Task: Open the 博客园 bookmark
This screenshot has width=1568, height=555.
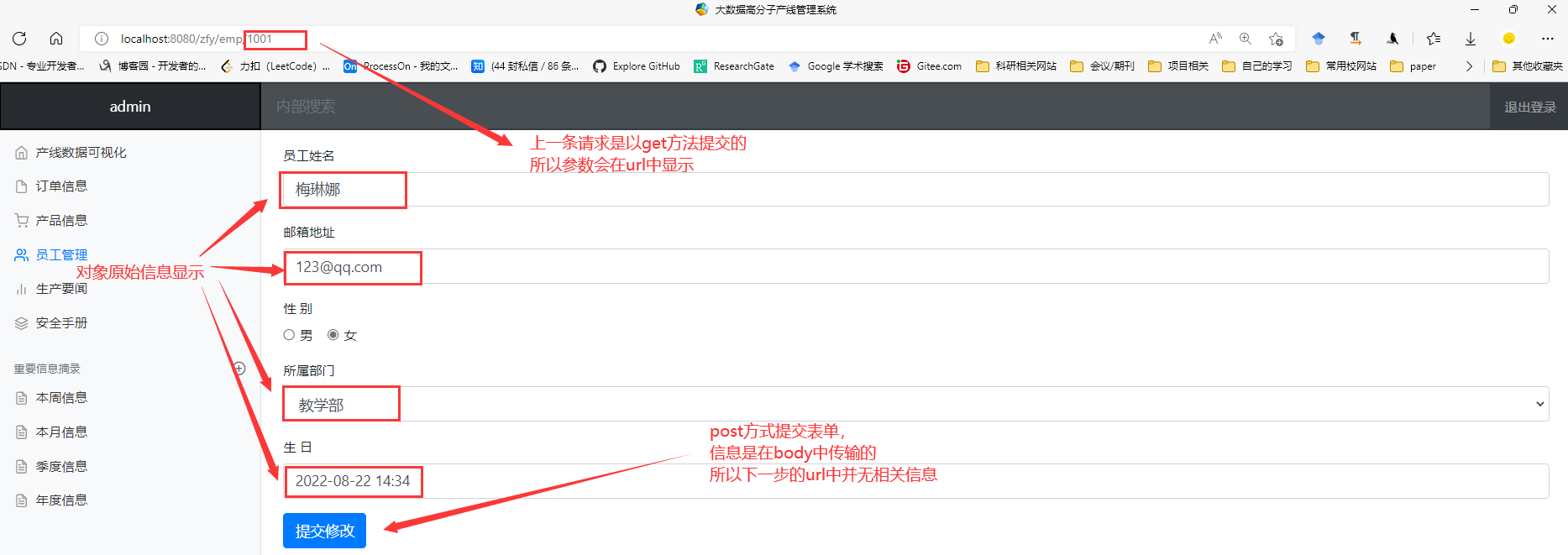Action: 153,66
